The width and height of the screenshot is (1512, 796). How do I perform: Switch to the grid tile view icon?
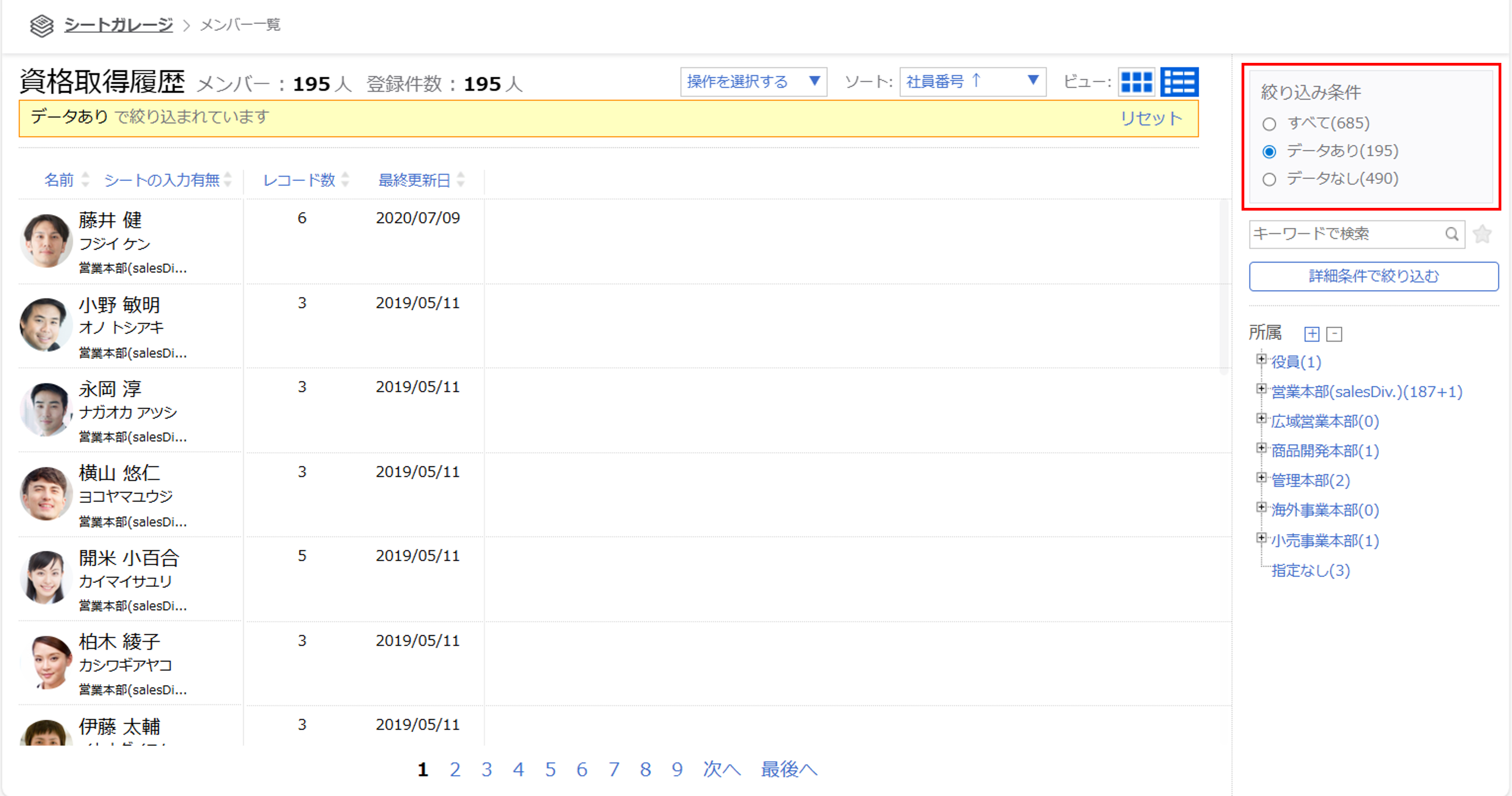1136,82
